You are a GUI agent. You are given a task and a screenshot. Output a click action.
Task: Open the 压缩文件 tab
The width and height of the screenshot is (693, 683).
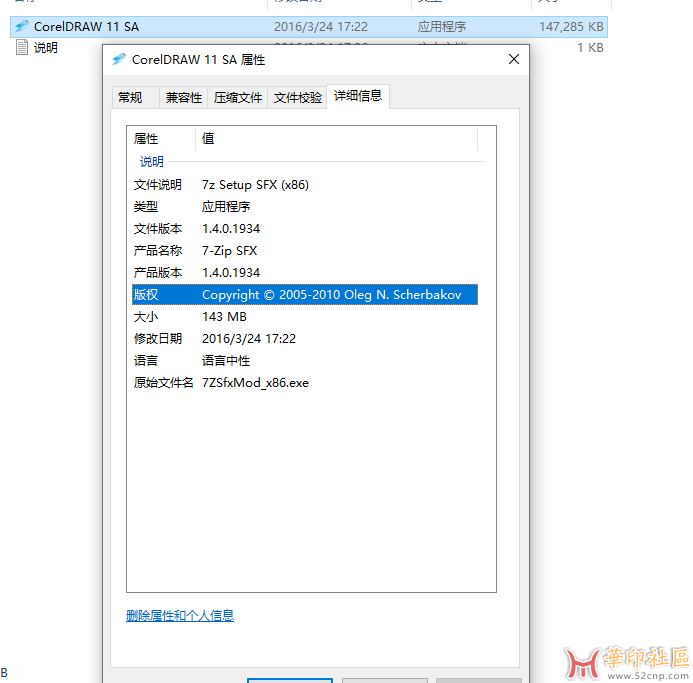[x=237, y=98]
